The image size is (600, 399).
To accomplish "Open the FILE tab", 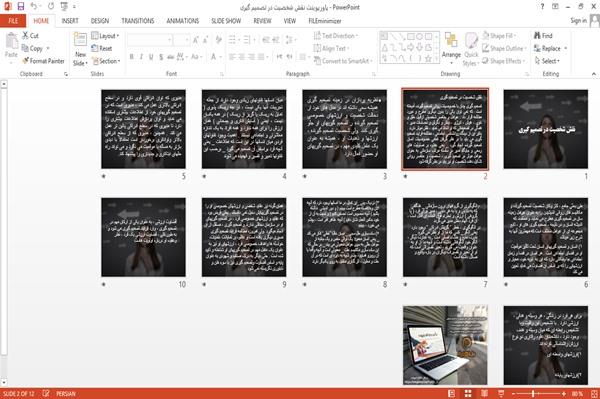I will [x=13, y=21].
